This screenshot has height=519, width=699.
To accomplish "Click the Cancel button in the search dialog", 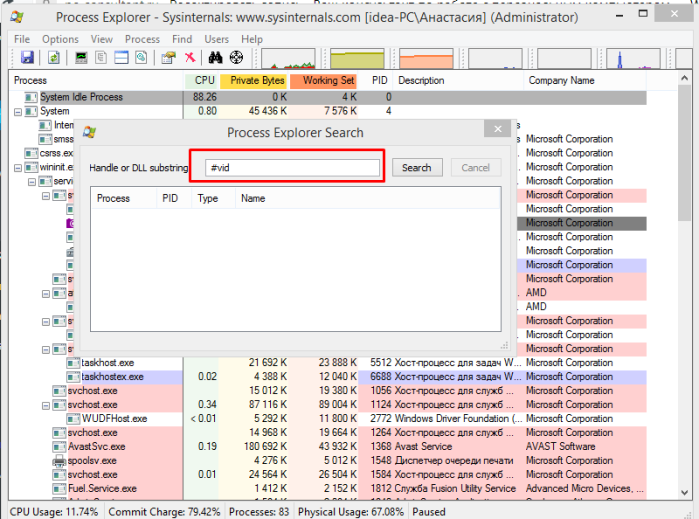I will [476, 168].
